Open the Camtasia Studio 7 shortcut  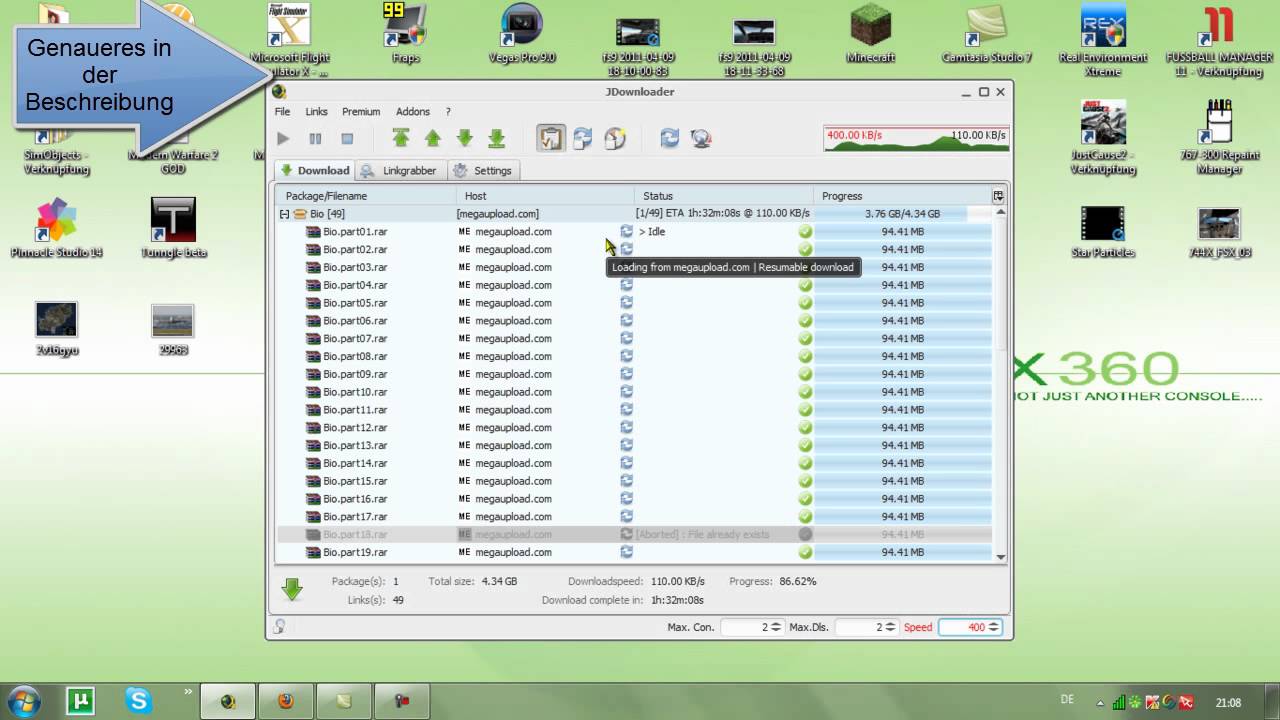click(x=986, y=33)
